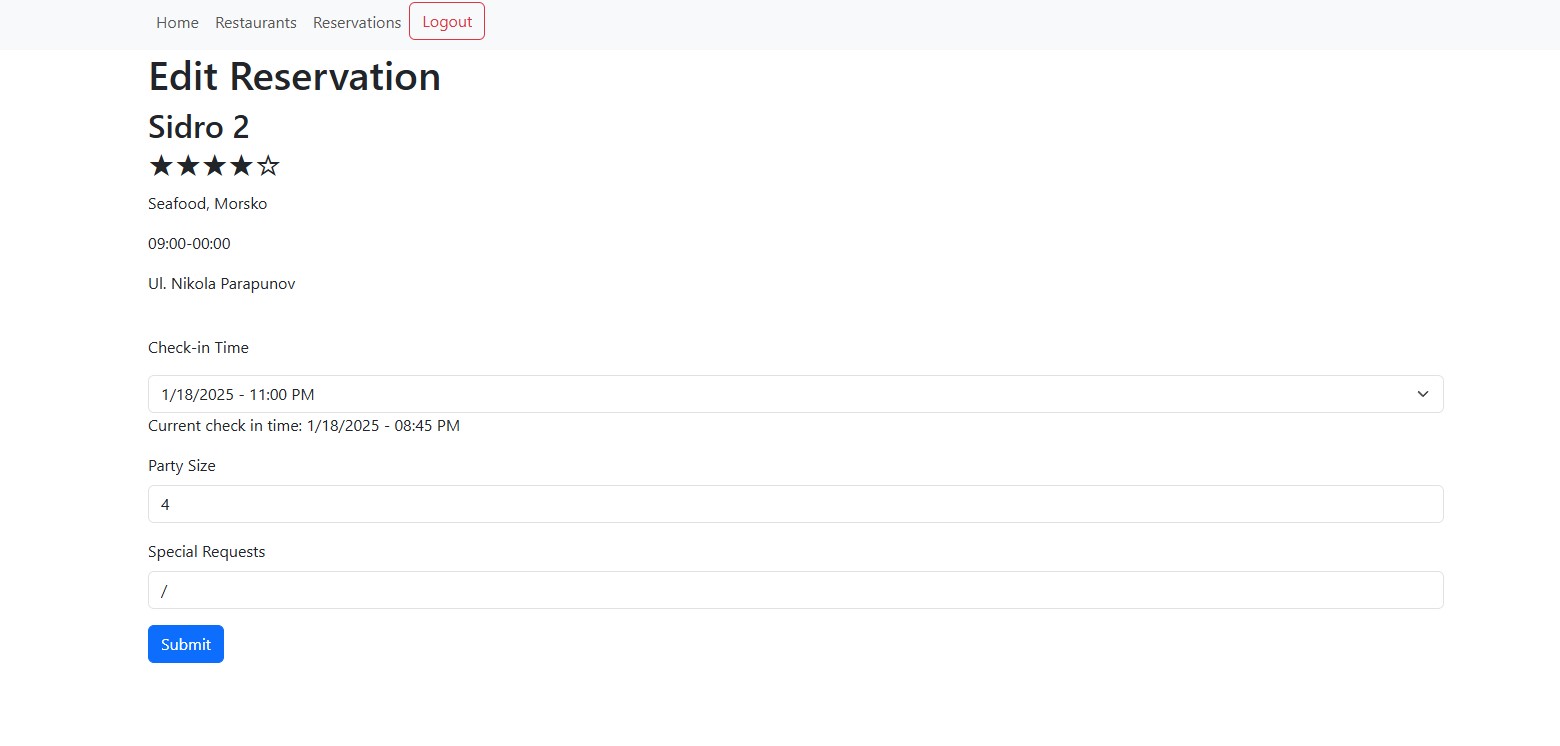Click the second filled rating star
The width and height of the screenshot is (1560, 746).
[188, 166]
